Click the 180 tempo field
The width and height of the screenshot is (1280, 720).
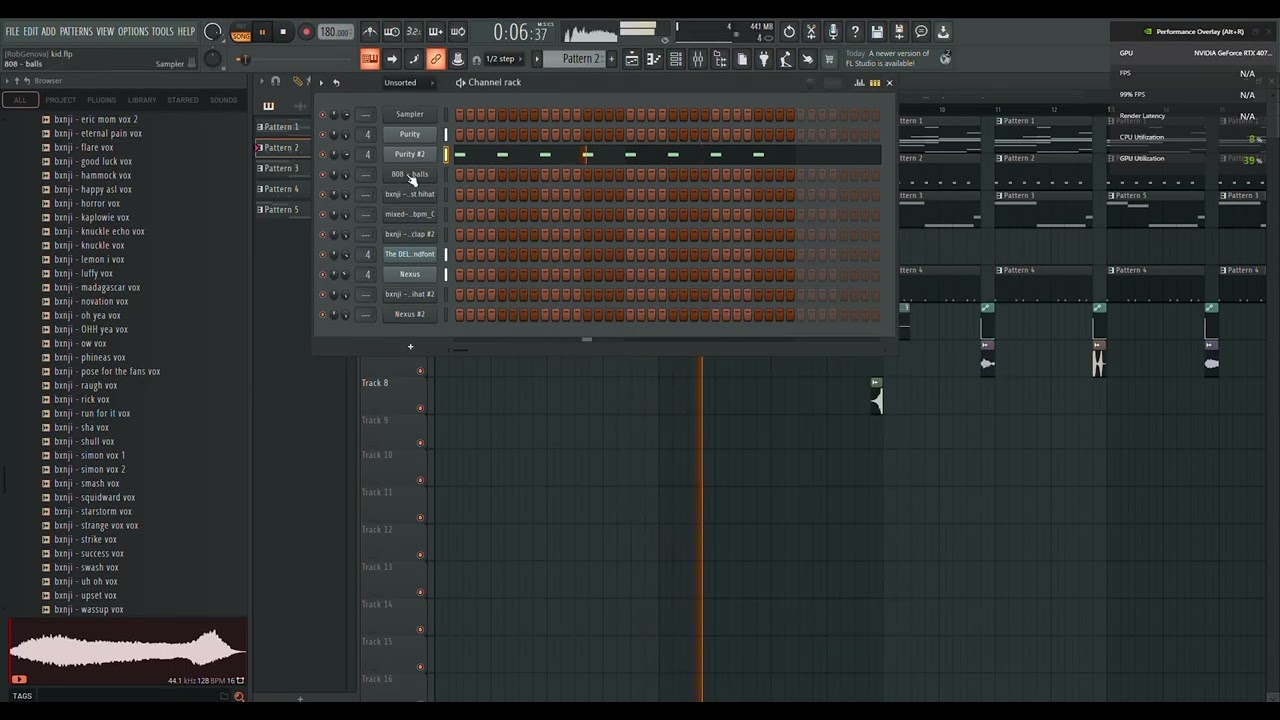[x=334, y=32]
